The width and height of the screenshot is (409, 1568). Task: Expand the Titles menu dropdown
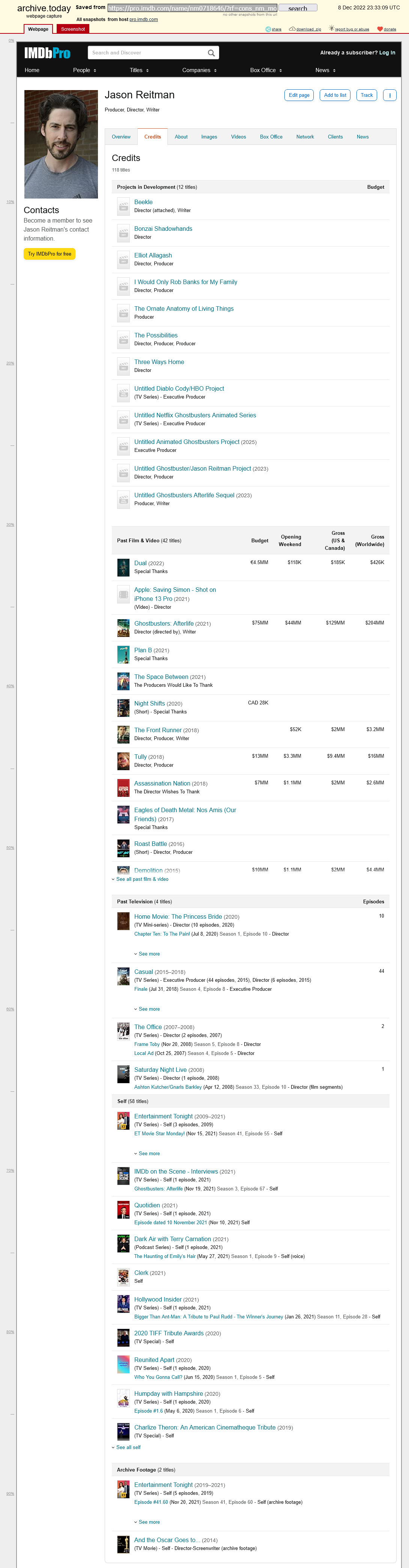pyautogui.click(x=139, y=70)
